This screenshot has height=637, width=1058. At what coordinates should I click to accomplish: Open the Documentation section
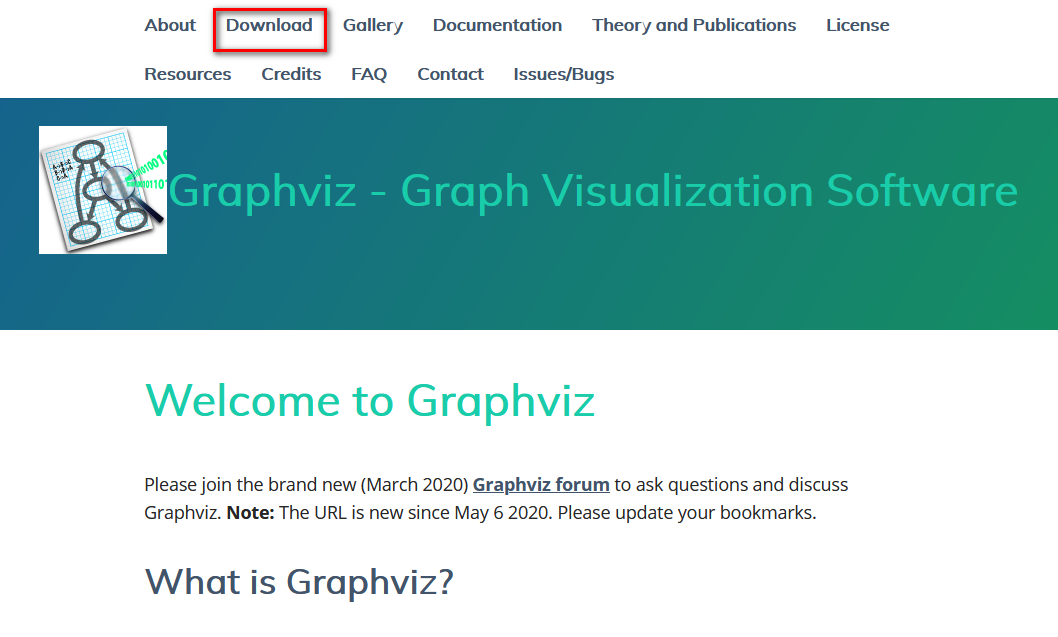tap(497, 25)
